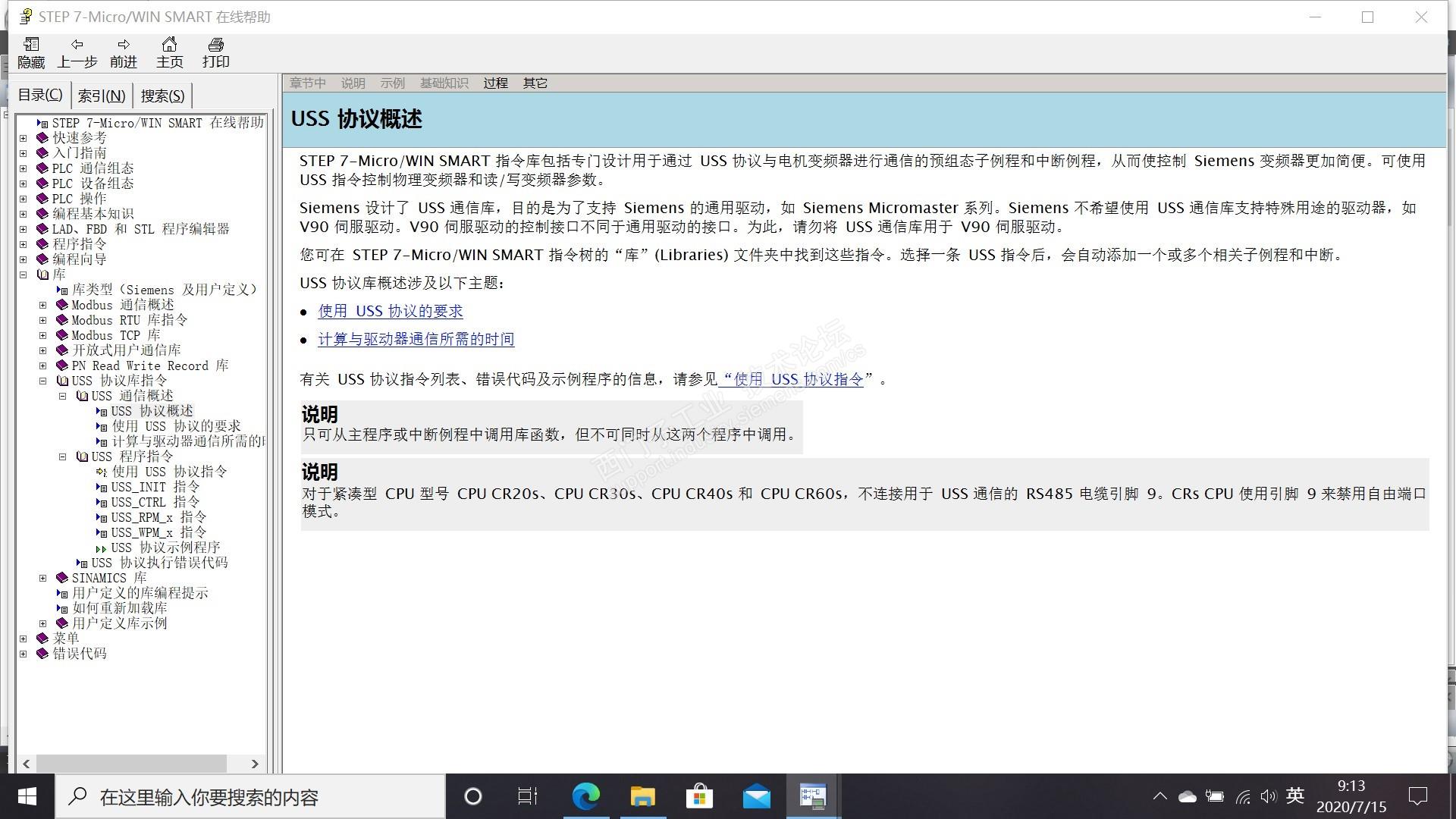Collapse the USS 协议库指令 node
The height and width of the screenshot is (819, 1456).
[x=43, y=381]
